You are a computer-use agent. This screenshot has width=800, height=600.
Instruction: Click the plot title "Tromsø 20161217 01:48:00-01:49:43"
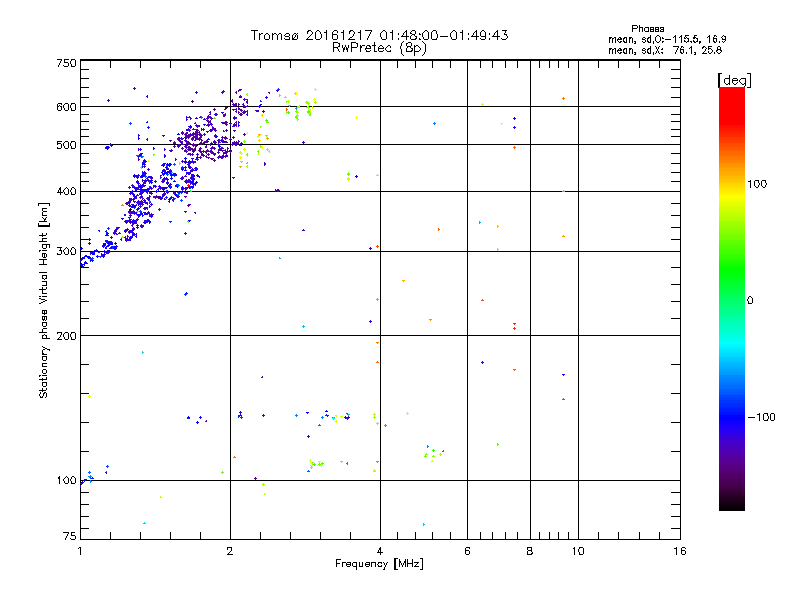pos(379,35)
